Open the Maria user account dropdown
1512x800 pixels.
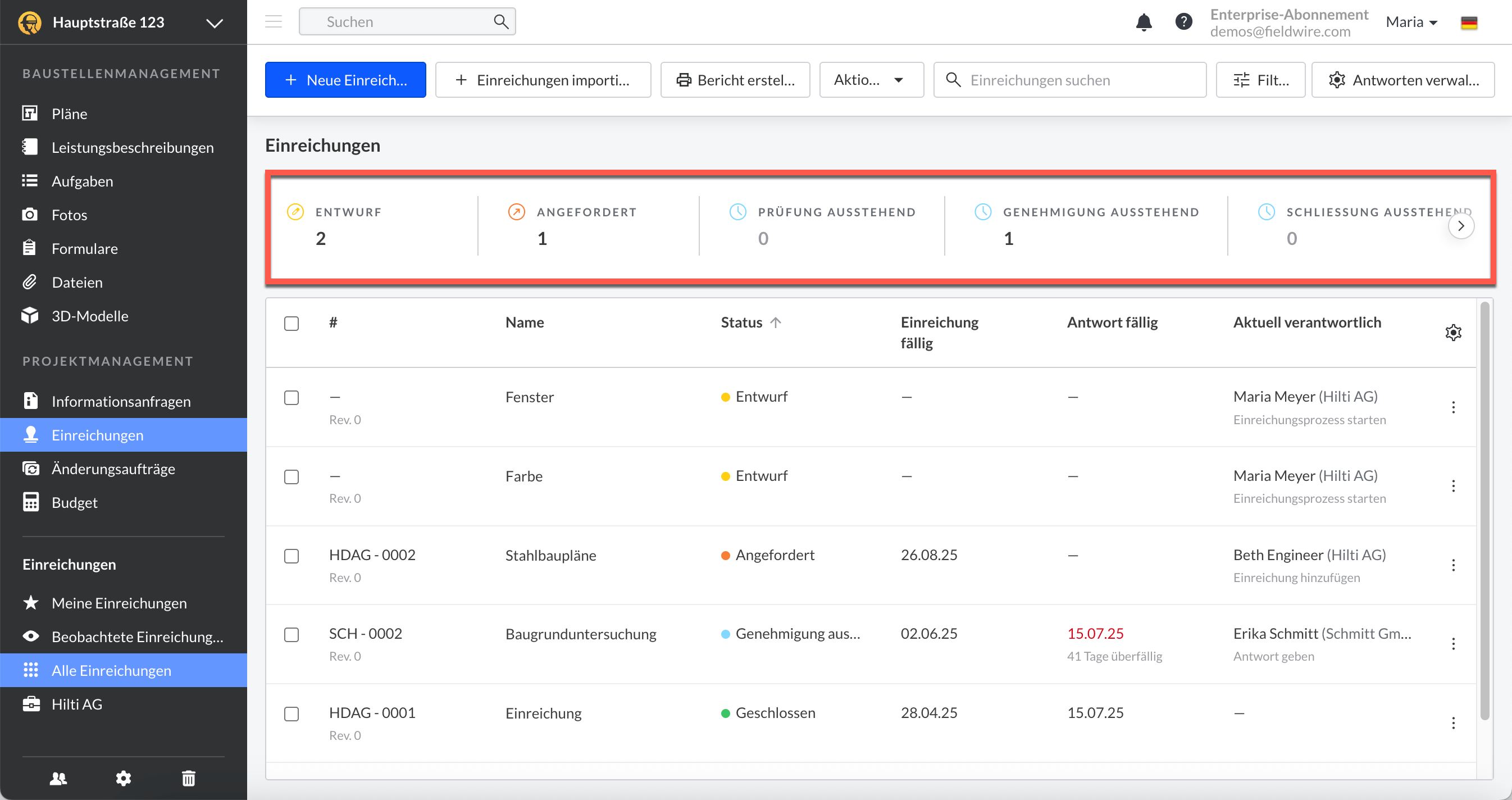[1411, 22]
